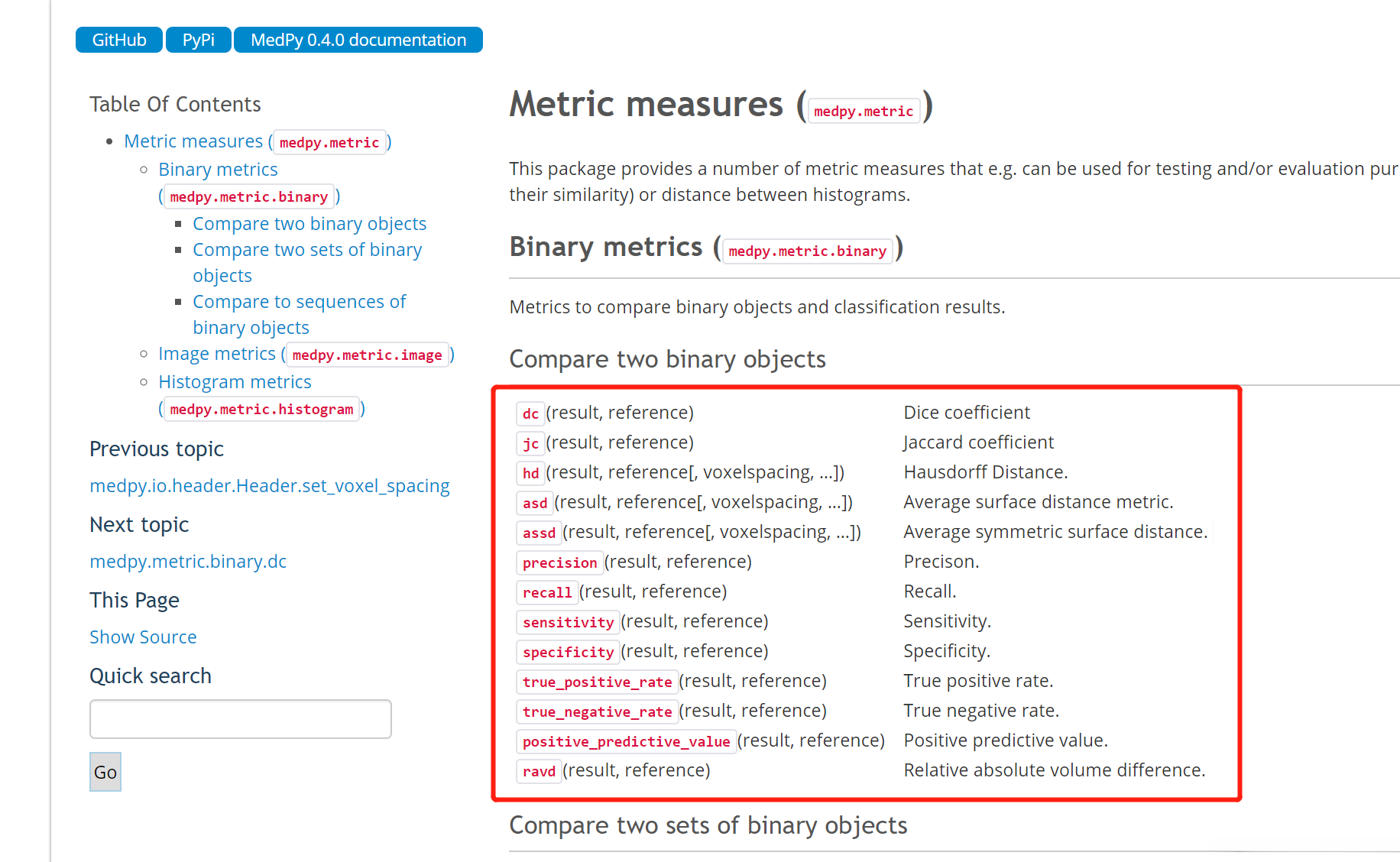
Task: Navigate to Histogram metrics section
Action: point(235,382)
